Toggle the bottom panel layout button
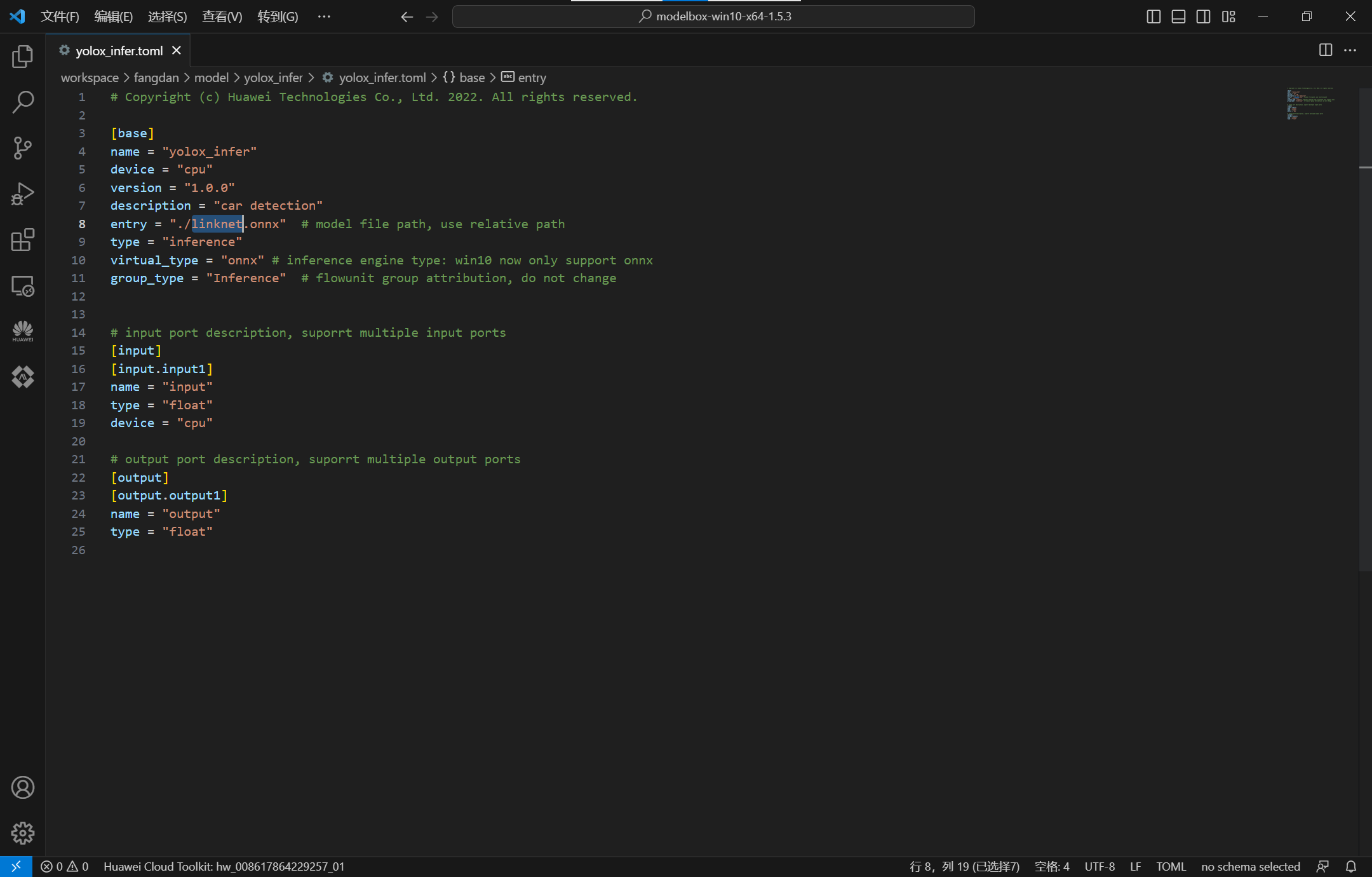Screen dimensions: 1372x877 tap(1178, 17)
